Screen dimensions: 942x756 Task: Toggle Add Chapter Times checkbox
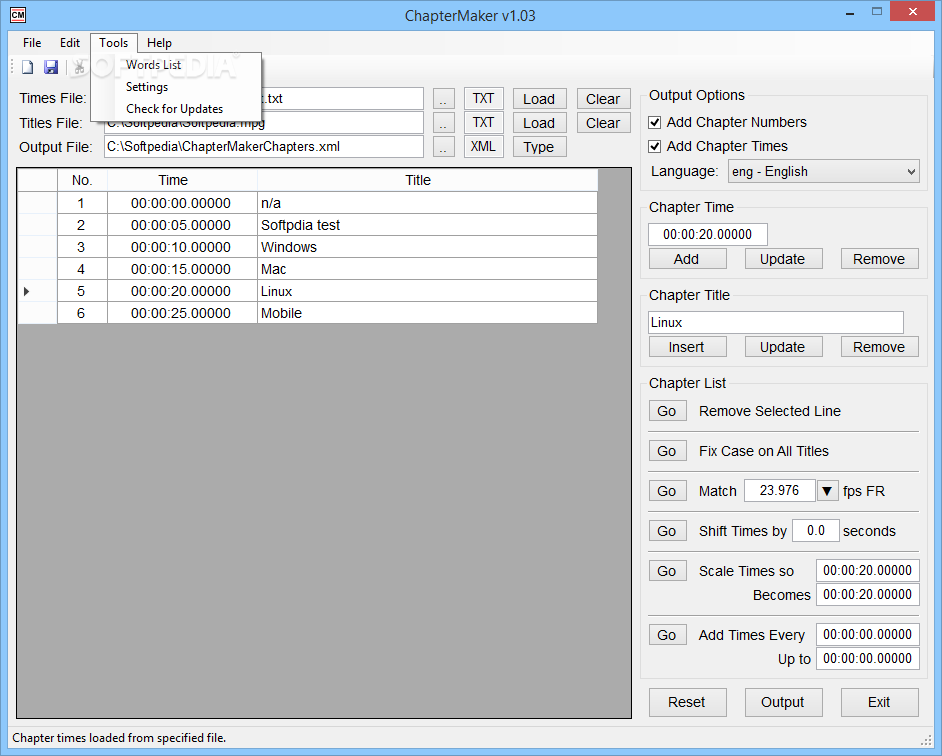655,147
